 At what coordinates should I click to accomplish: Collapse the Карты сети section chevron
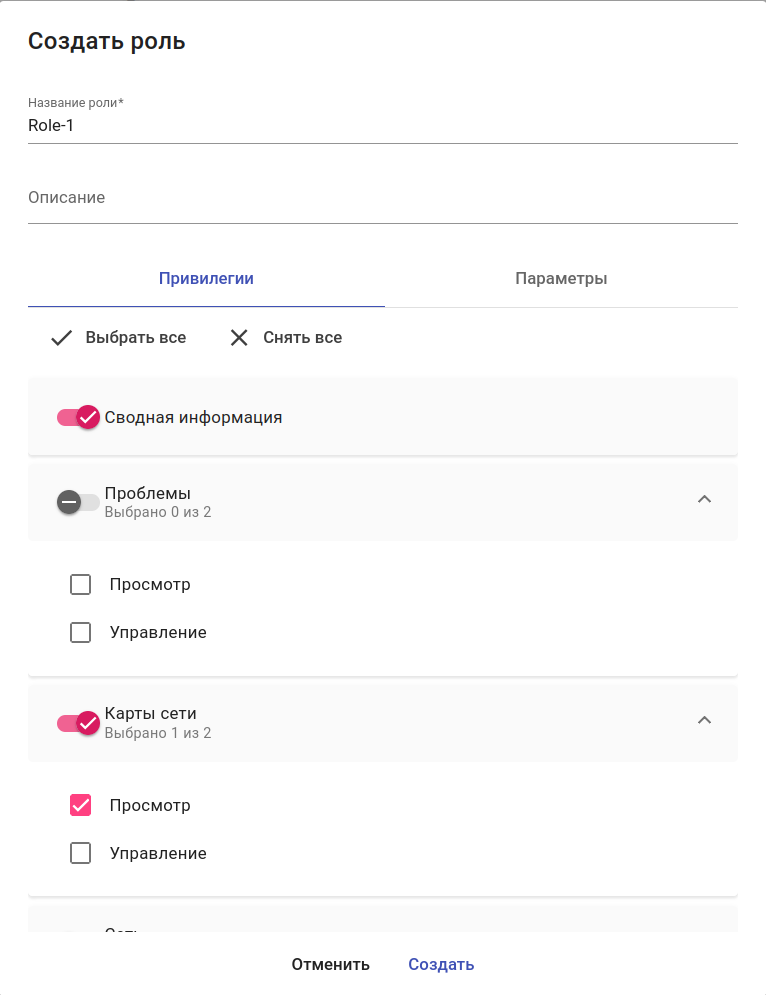click(x=704, y=720)
